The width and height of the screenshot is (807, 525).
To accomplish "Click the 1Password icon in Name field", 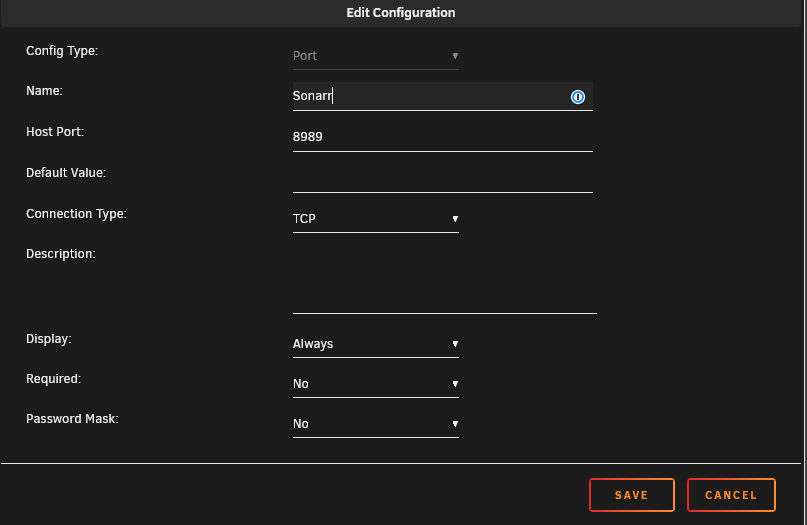I will click(x=577, y=97).
